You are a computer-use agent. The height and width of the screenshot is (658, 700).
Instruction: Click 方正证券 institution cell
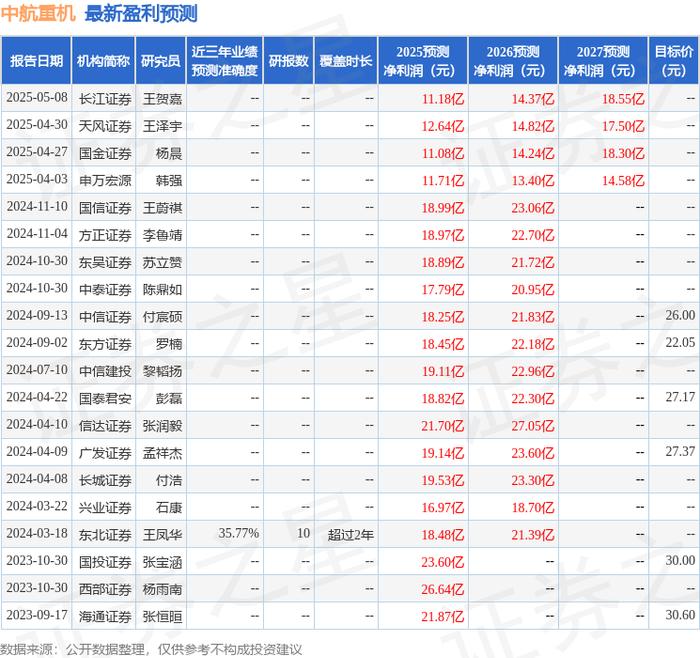[105, 235]
